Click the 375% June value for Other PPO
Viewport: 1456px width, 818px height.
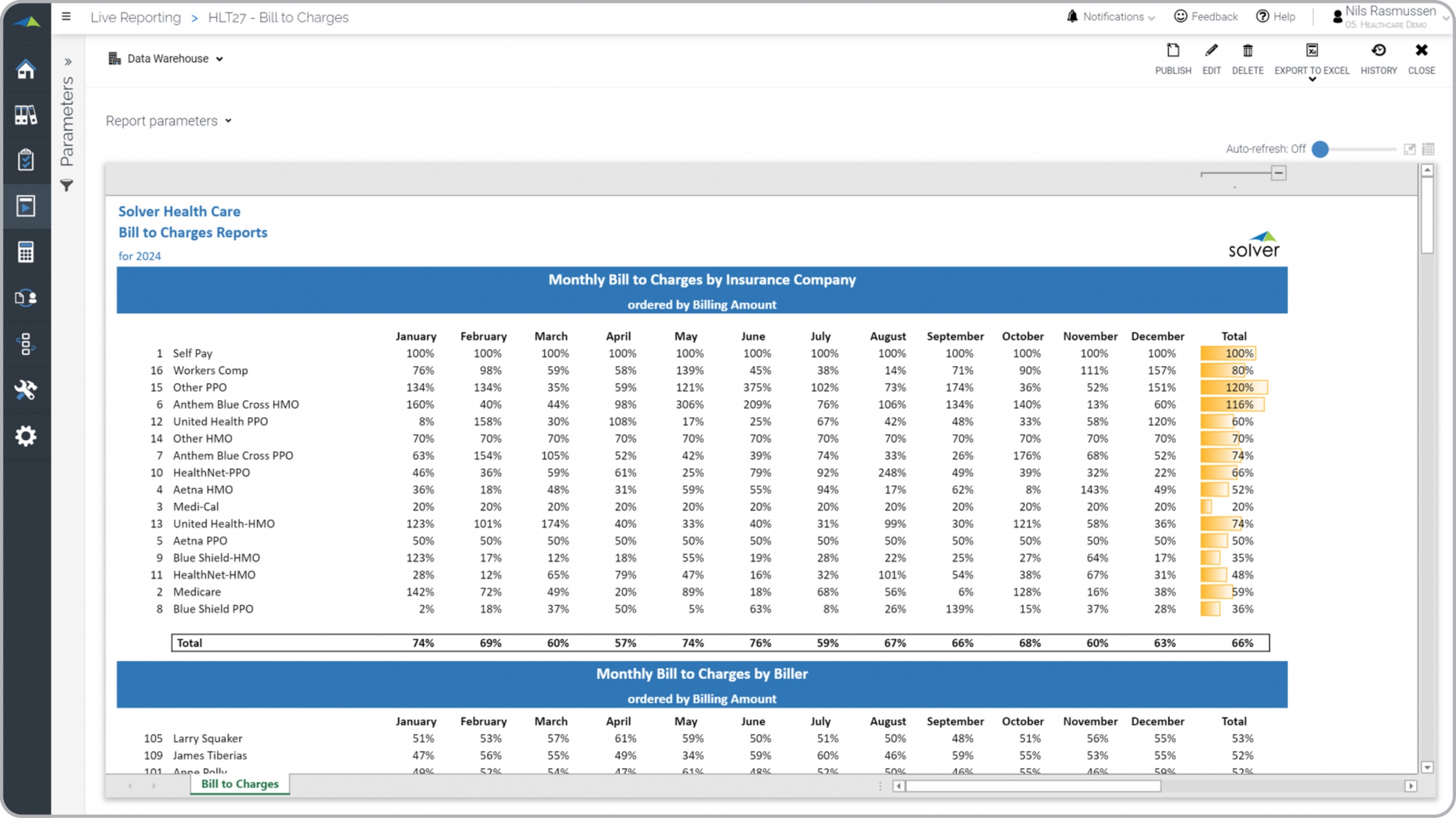[x=757, y=387]
